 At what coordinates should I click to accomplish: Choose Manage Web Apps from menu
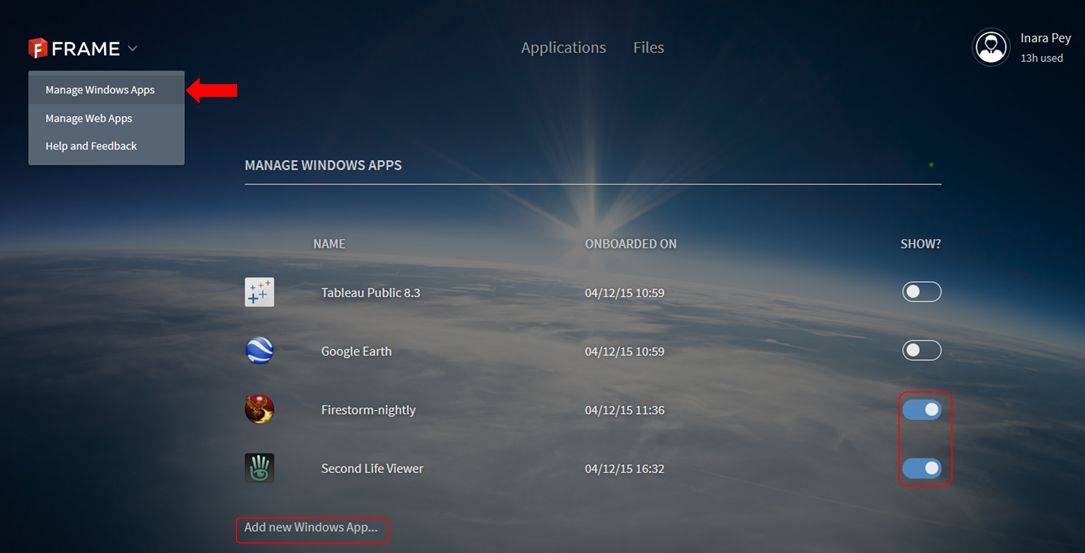(x=89, y=118)
